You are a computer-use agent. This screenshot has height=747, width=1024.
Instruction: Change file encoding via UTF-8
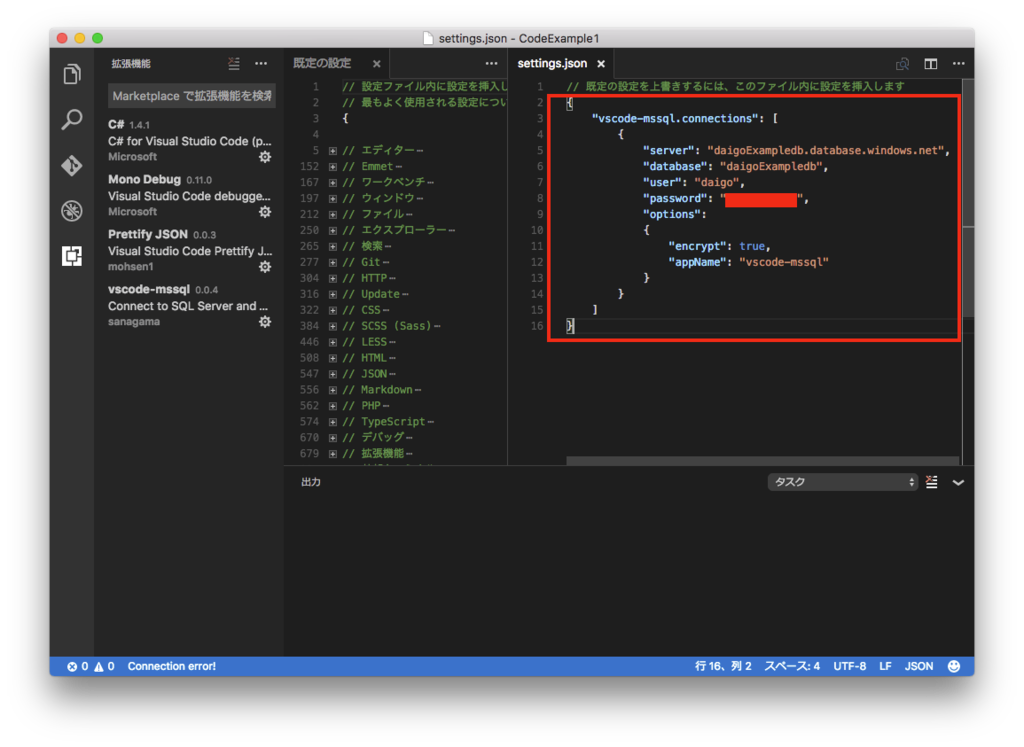click(850, 666)
